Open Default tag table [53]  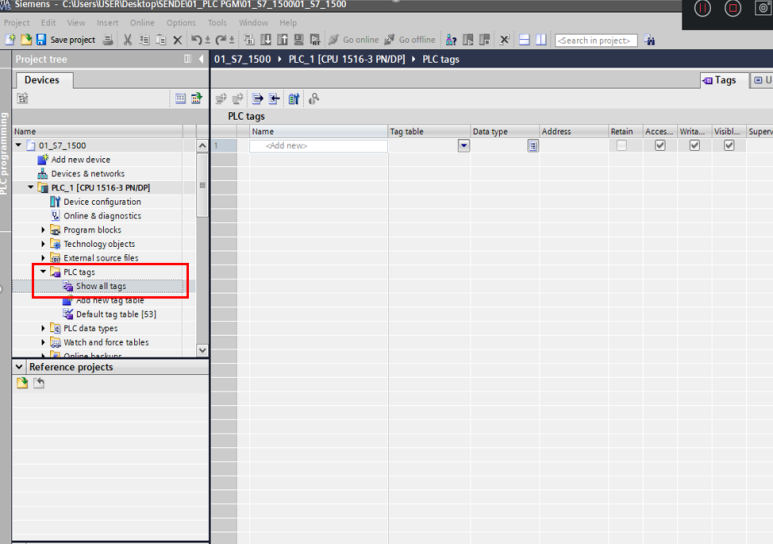116,314
